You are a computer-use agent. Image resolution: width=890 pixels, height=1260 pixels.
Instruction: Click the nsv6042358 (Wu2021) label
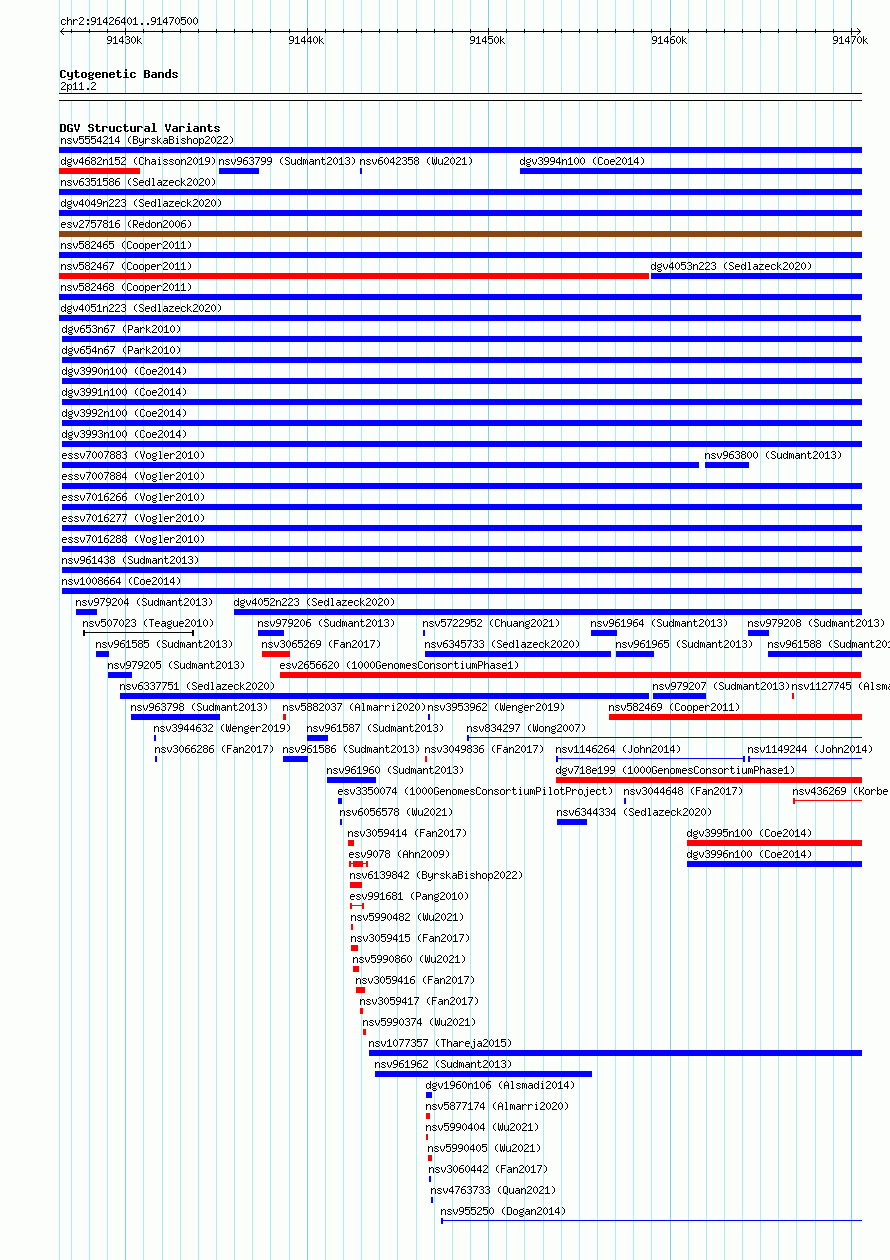[416, 161]
